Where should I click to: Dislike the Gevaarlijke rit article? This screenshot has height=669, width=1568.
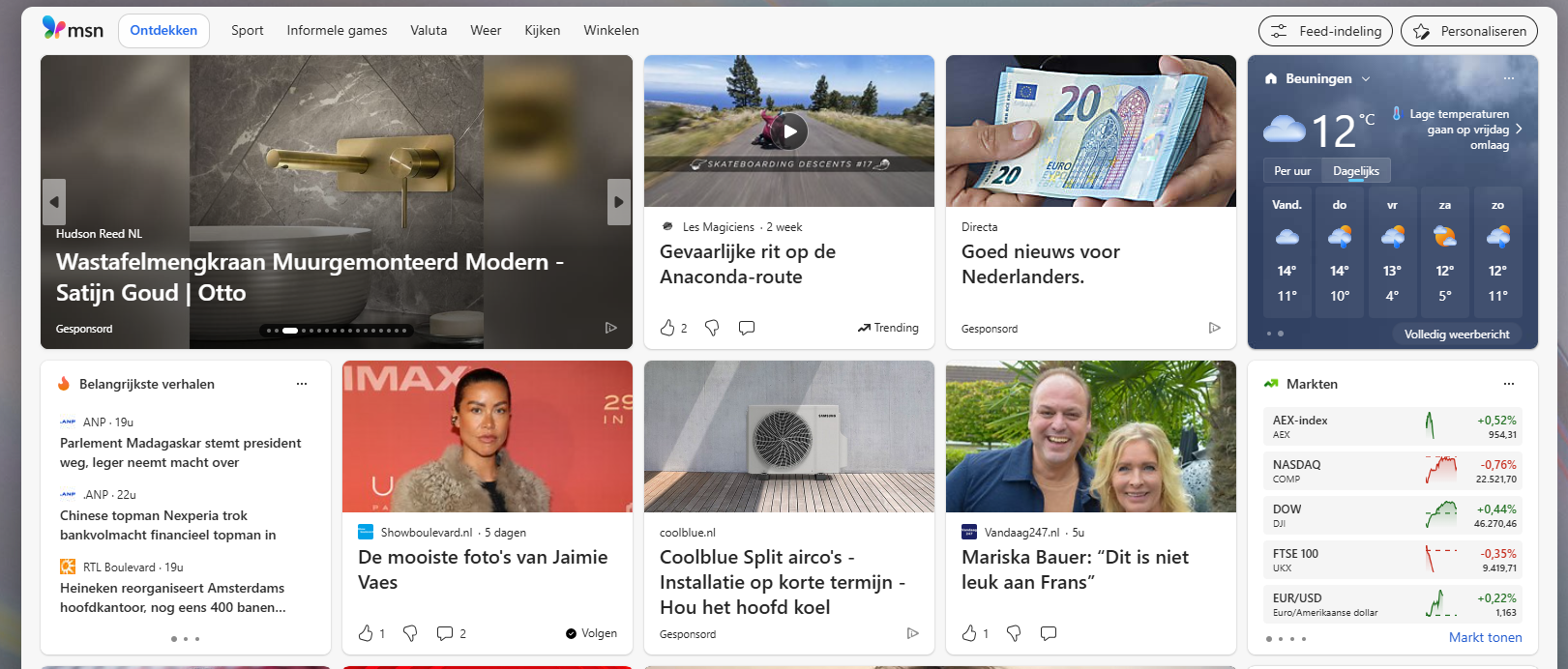712,328
